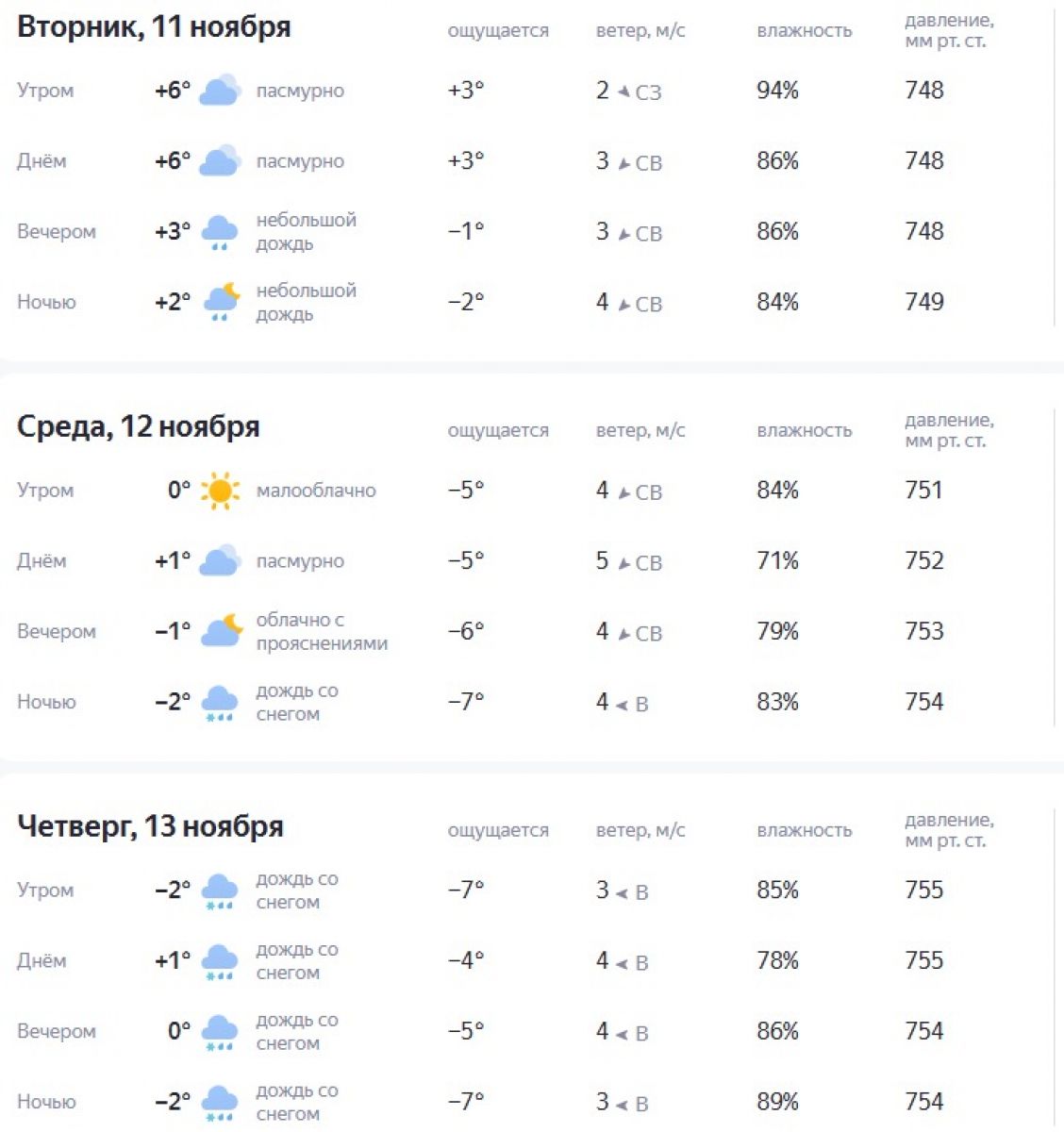The height and width of the screenshot is (1132, 1064).
Task: Click Thursday morning sleet icon
Action: pyautogui.click(x=221, y=891)
